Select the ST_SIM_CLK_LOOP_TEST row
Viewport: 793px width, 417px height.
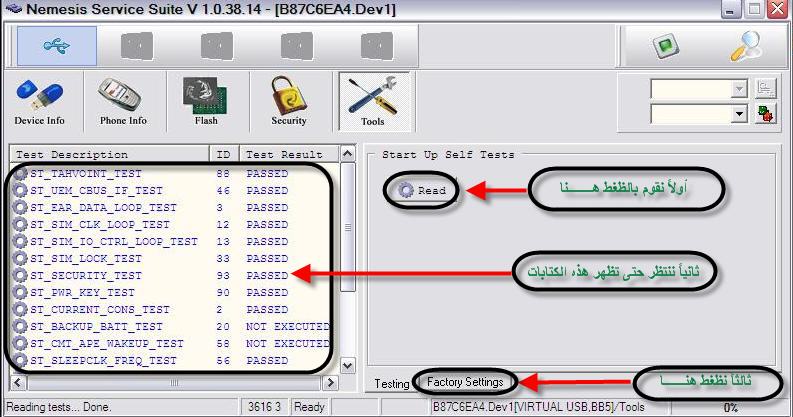click(x=175, y=224)
